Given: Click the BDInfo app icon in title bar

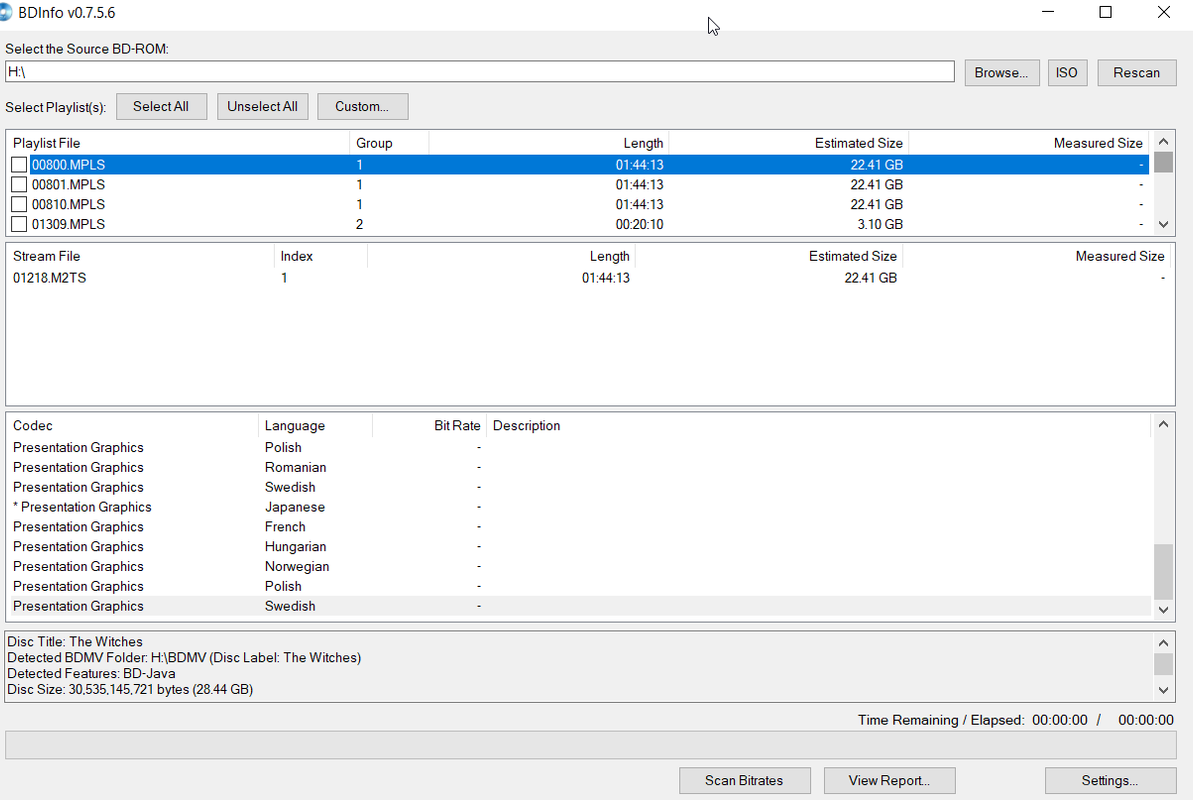Looking at the screenshot, I should pyautogui.click(x=5, y=12).
